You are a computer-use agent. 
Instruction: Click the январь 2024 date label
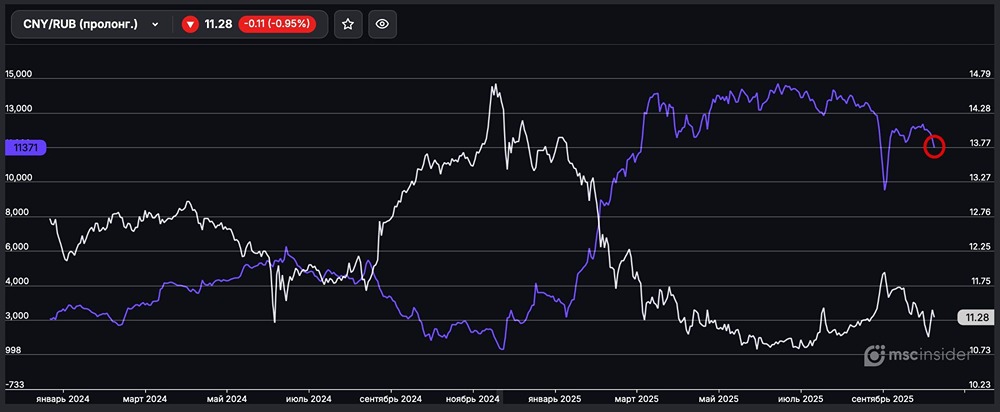pos(62,398)
